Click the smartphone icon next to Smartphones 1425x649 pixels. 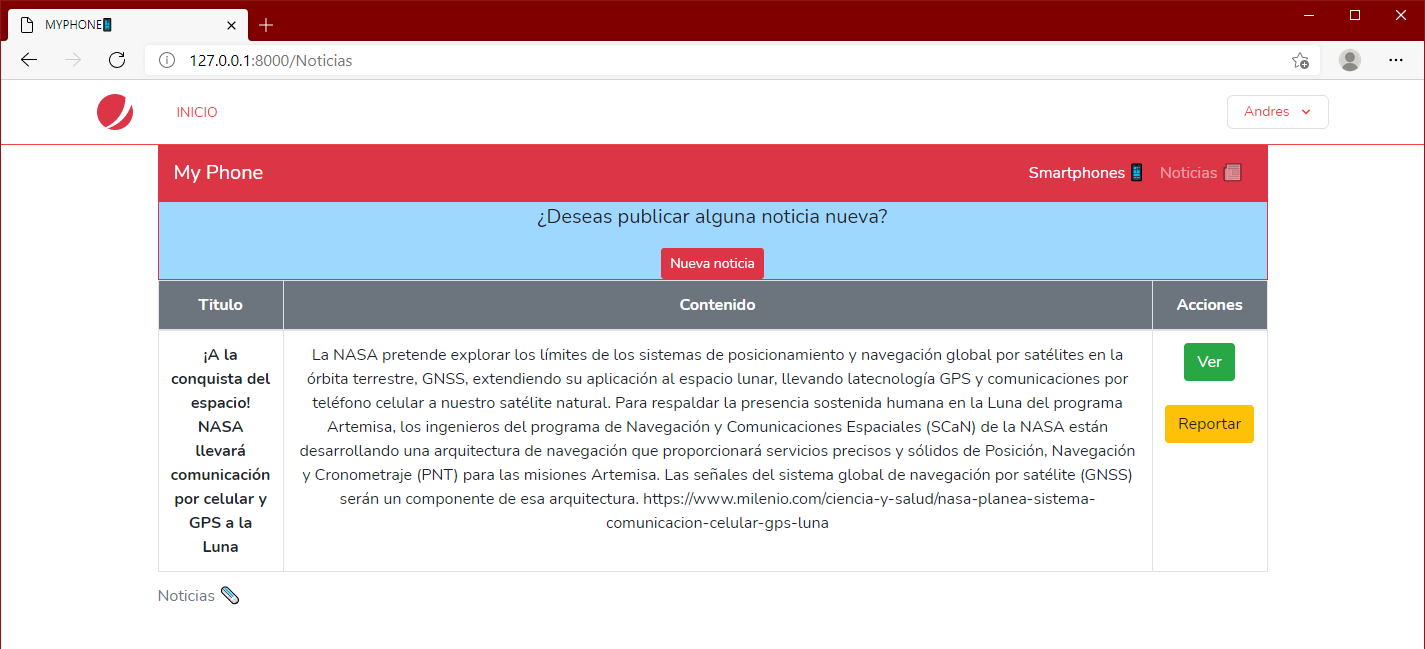point(1137,172)
